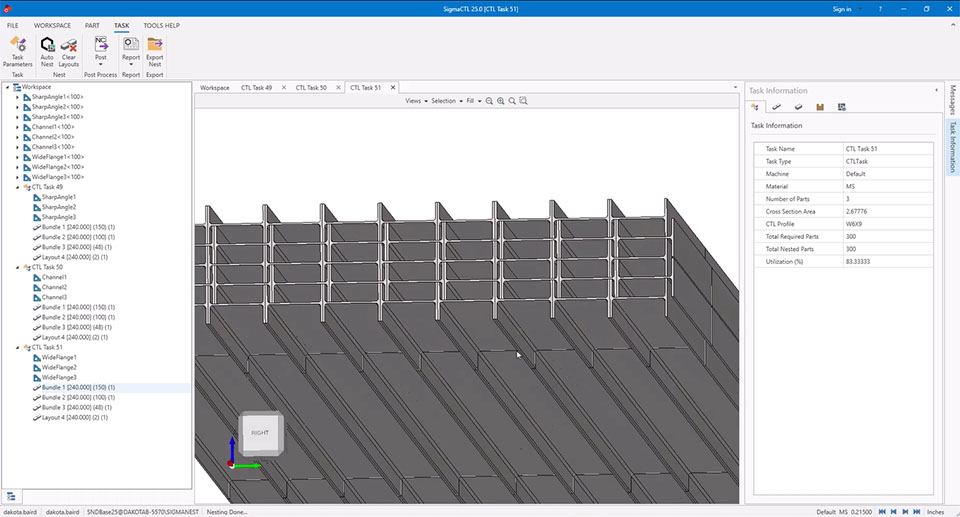Open Task Information panel pin menu

pyautogui.click(x=936, y=90)
